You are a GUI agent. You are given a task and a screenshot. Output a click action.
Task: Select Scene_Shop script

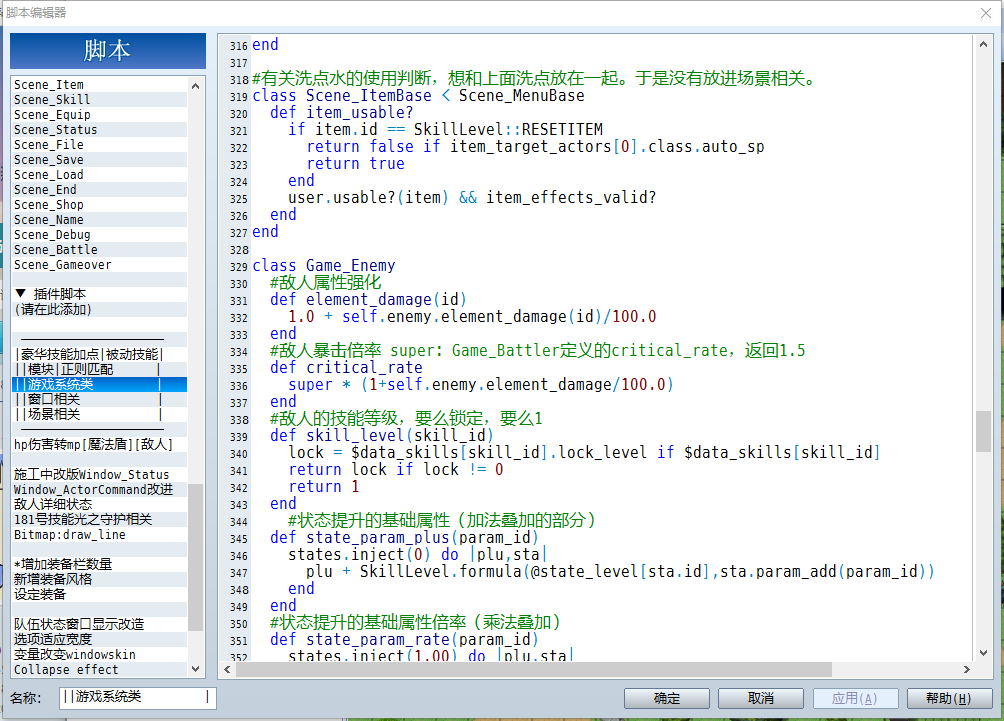[x=99, y=204]
